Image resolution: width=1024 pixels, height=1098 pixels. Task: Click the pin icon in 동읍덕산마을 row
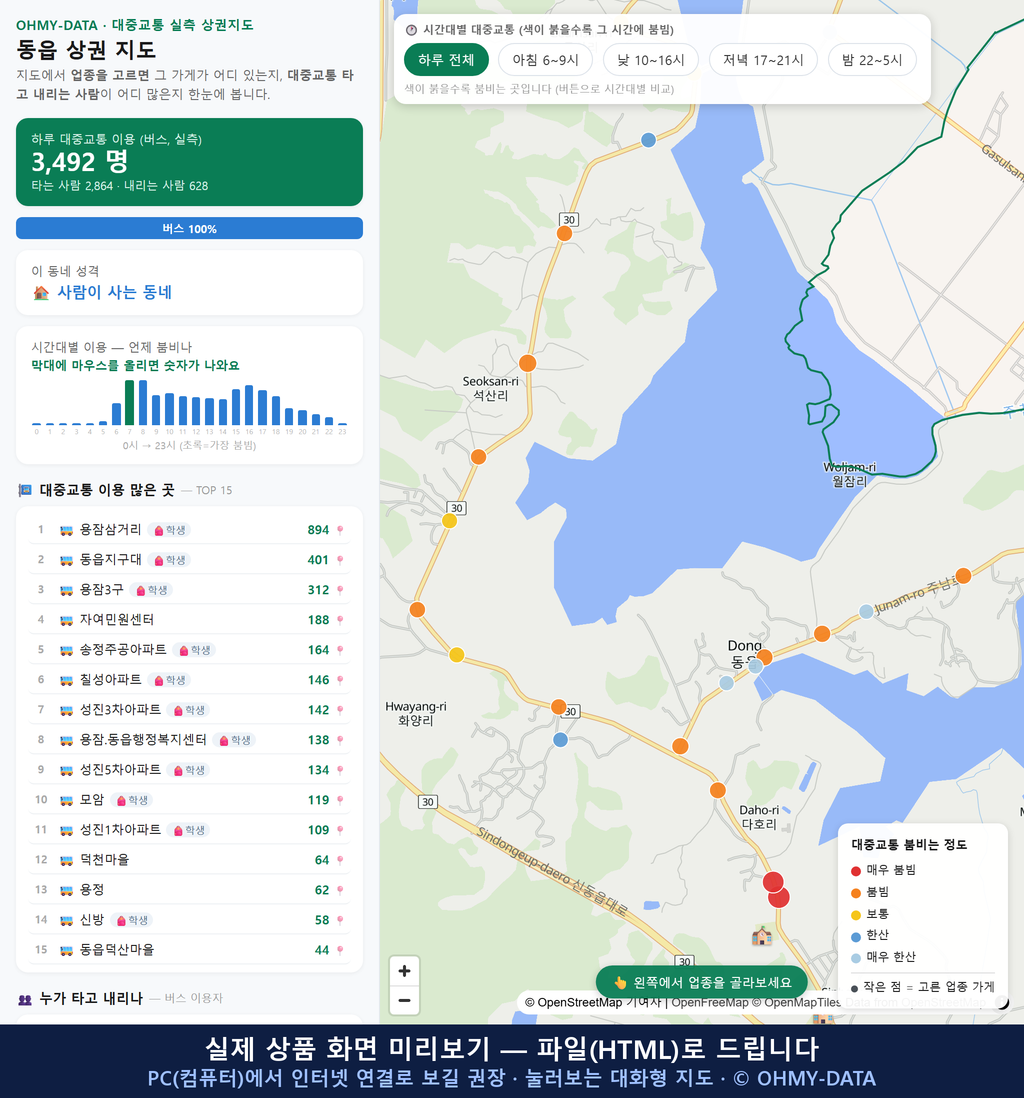point(340,950)
